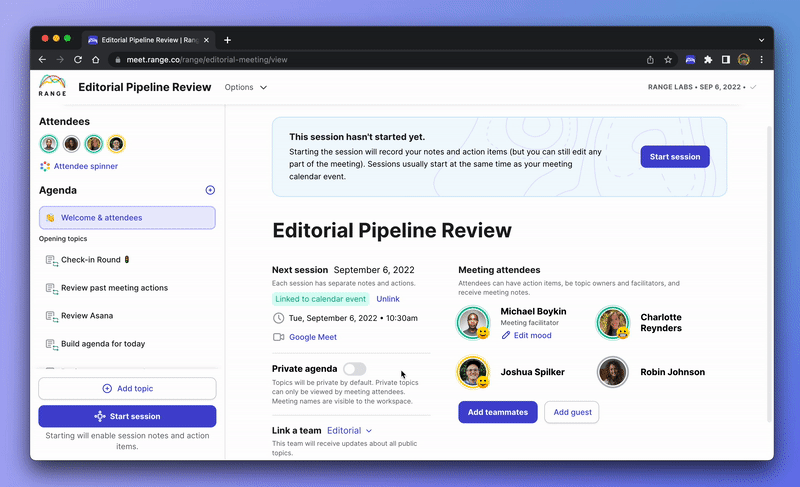Open the Range browser extension

click(x=690, y=60)
